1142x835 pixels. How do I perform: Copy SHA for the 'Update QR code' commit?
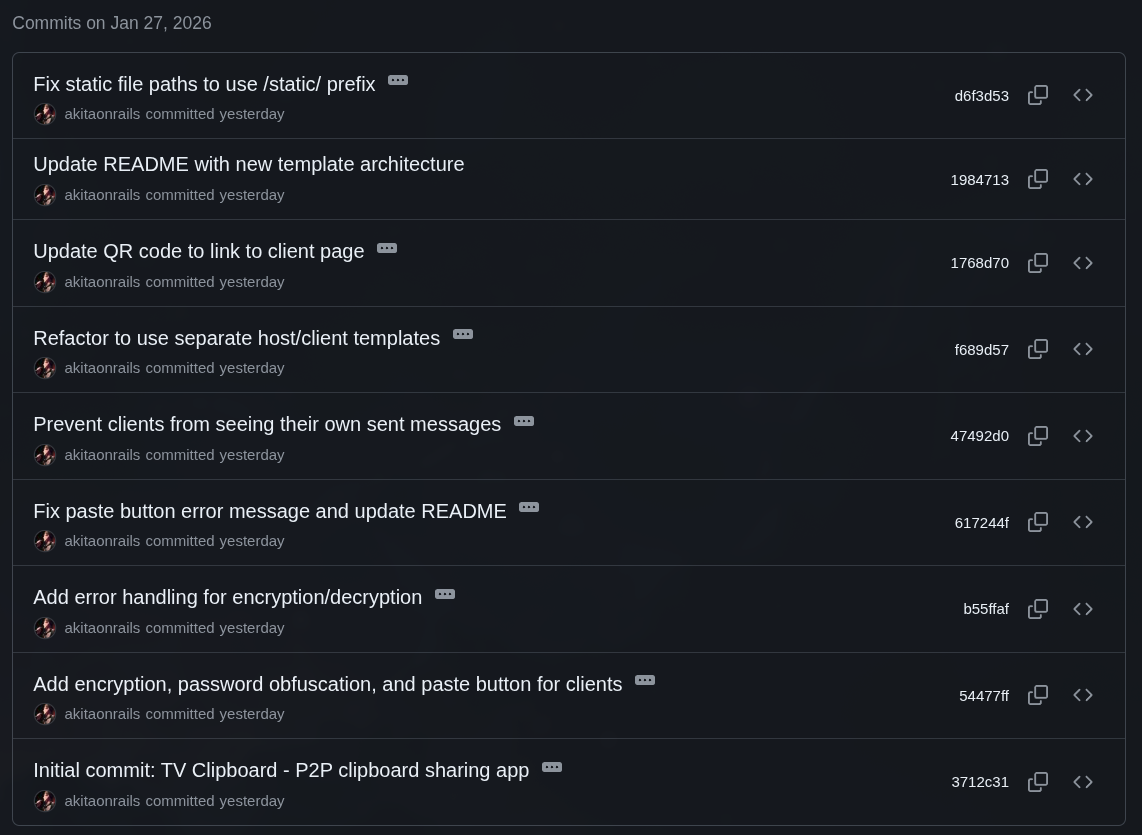[x=1038, y=262]
